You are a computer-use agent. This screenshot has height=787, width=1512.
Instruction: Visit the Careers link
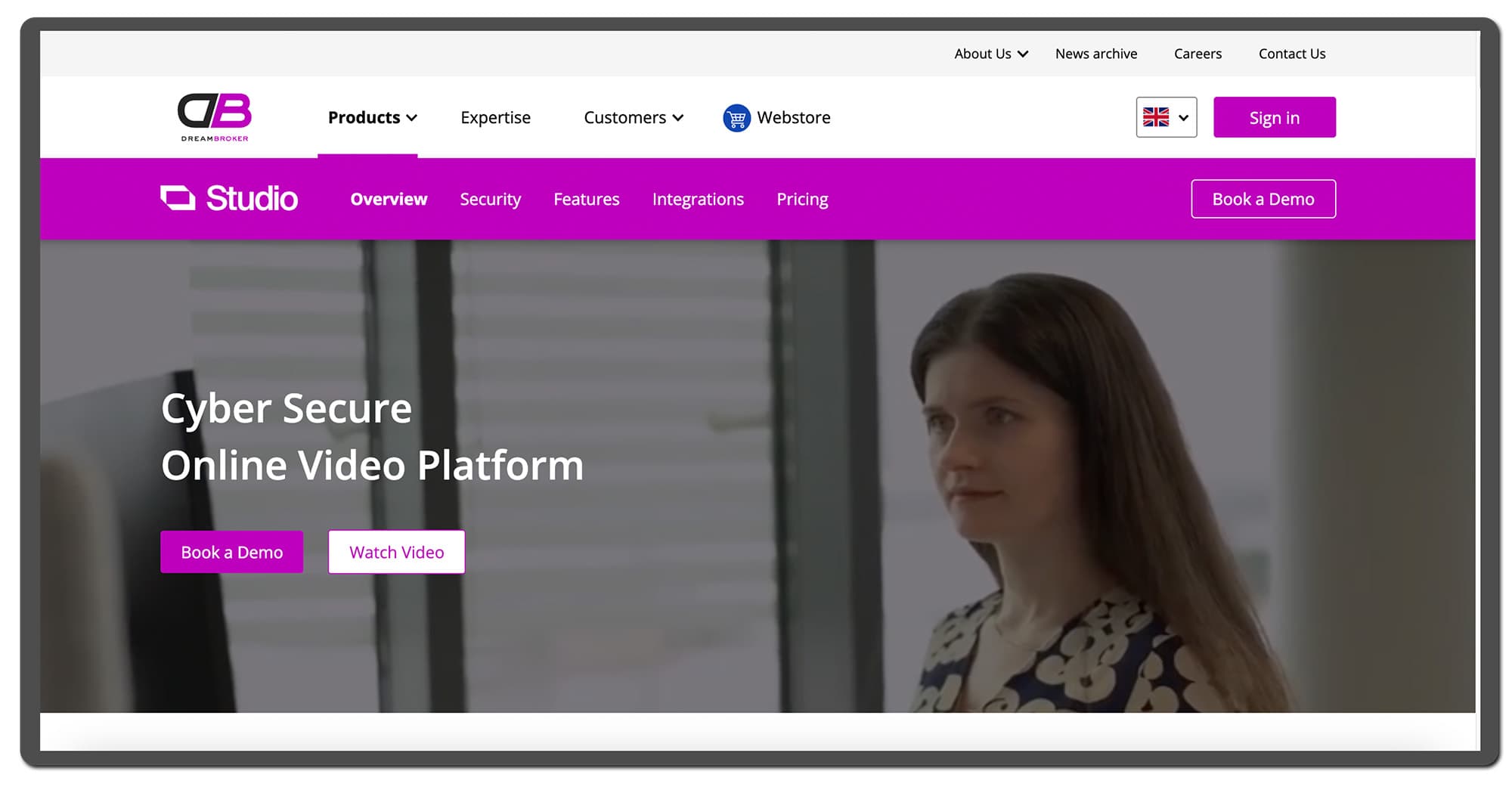[x=1198, y=54]
